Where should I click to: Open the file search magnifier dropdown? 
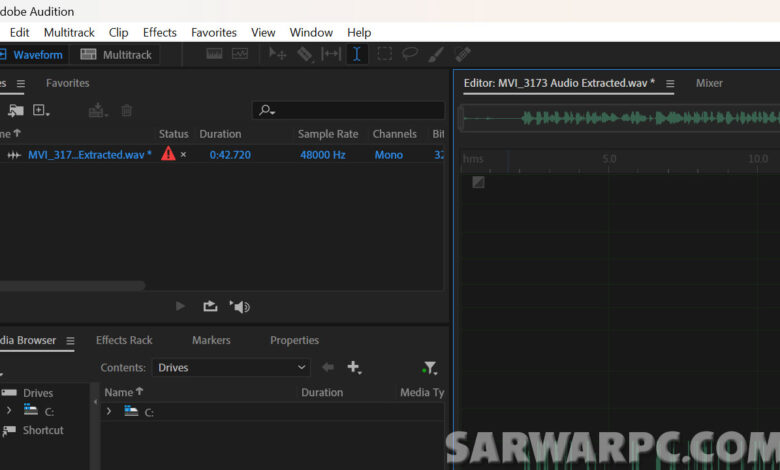click(267, 110)
